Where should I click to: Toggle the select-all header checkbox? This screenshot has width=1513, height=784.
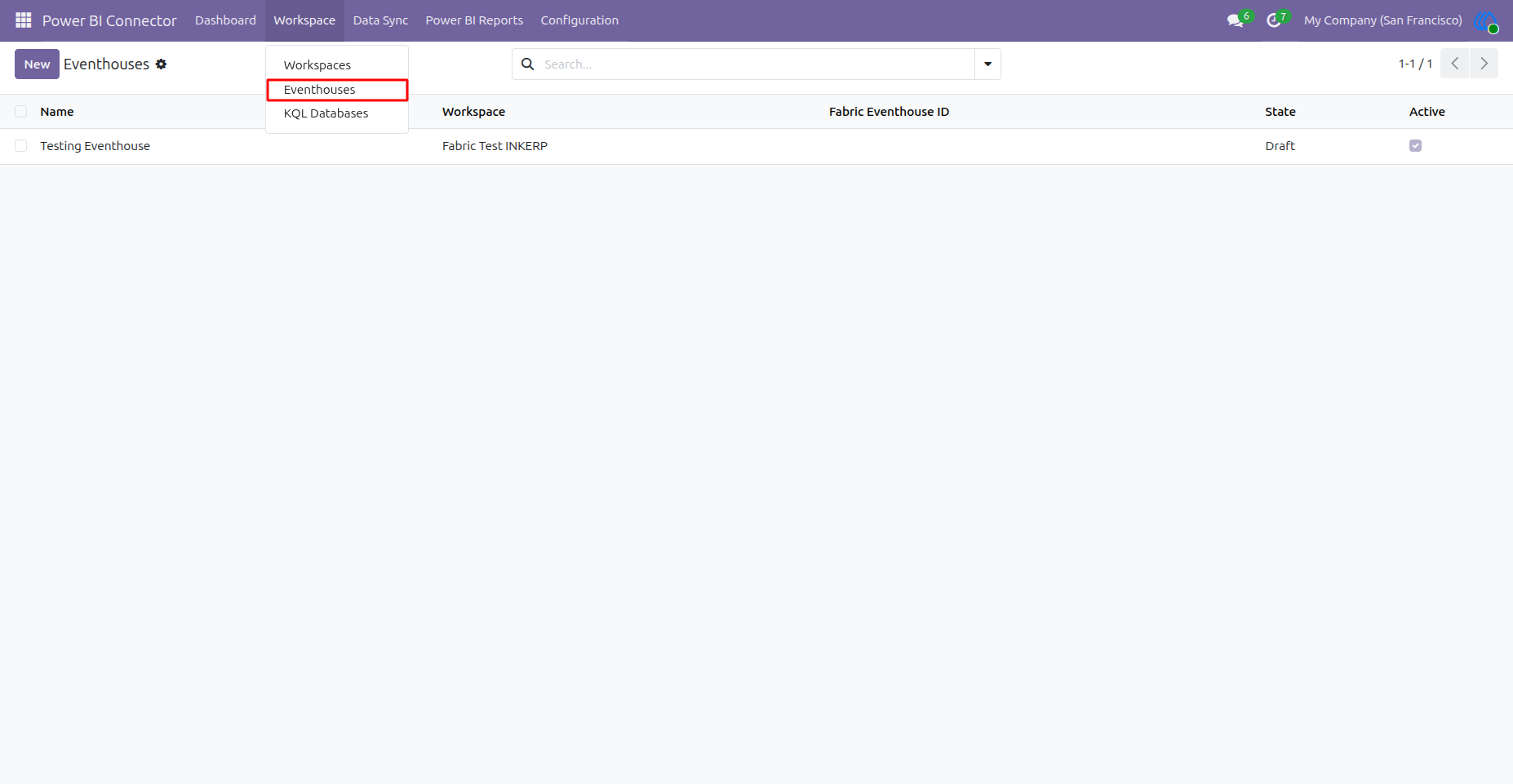21,112
